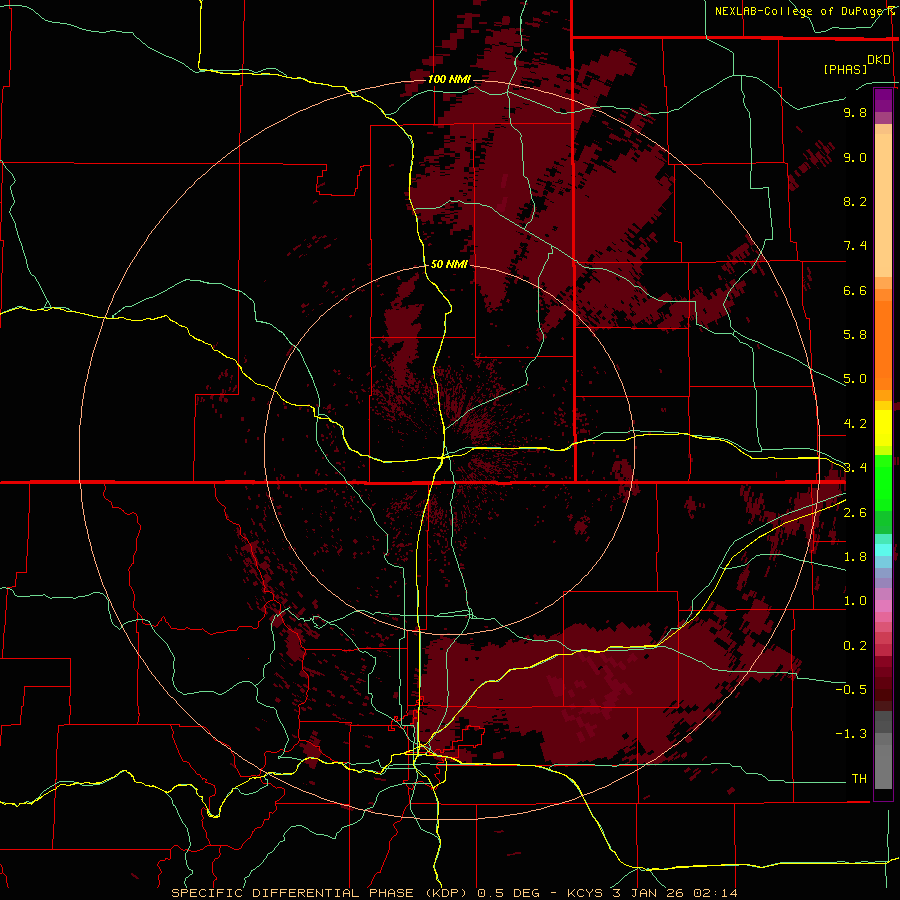Click the 8.2 scale value
Image resolution: width=900 pixels, height=900 pixels.
click(x=855, y=201)
